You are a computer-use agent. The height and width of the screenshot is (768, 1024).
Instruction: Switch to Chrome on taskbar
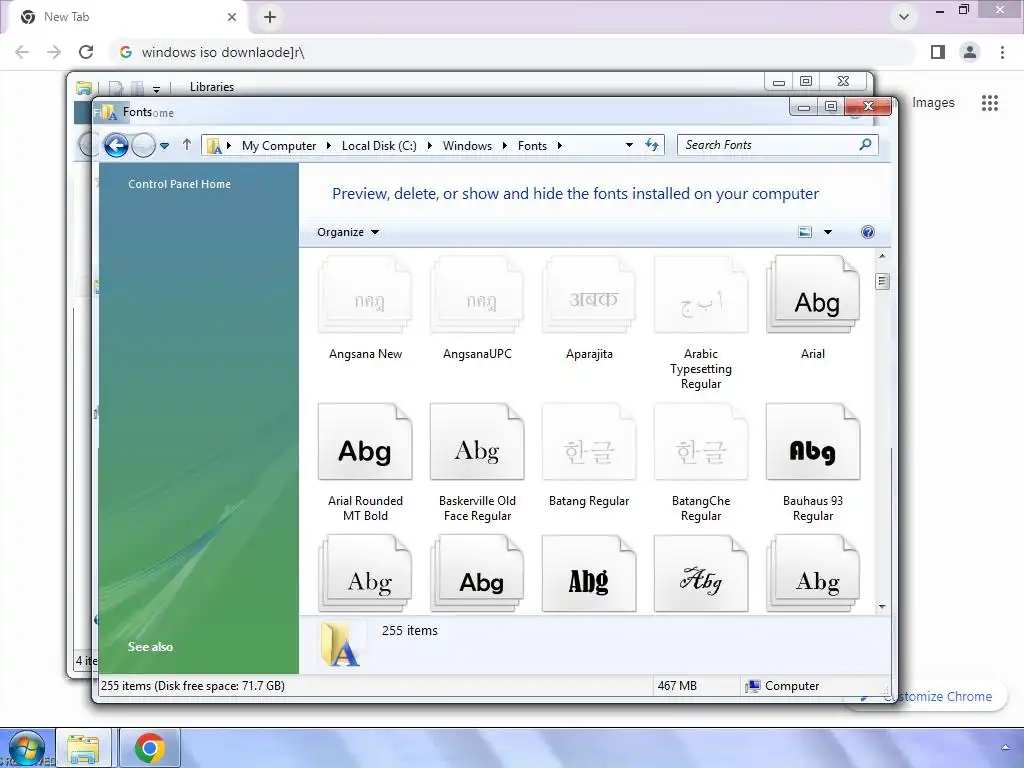click(x=150, y=749)
